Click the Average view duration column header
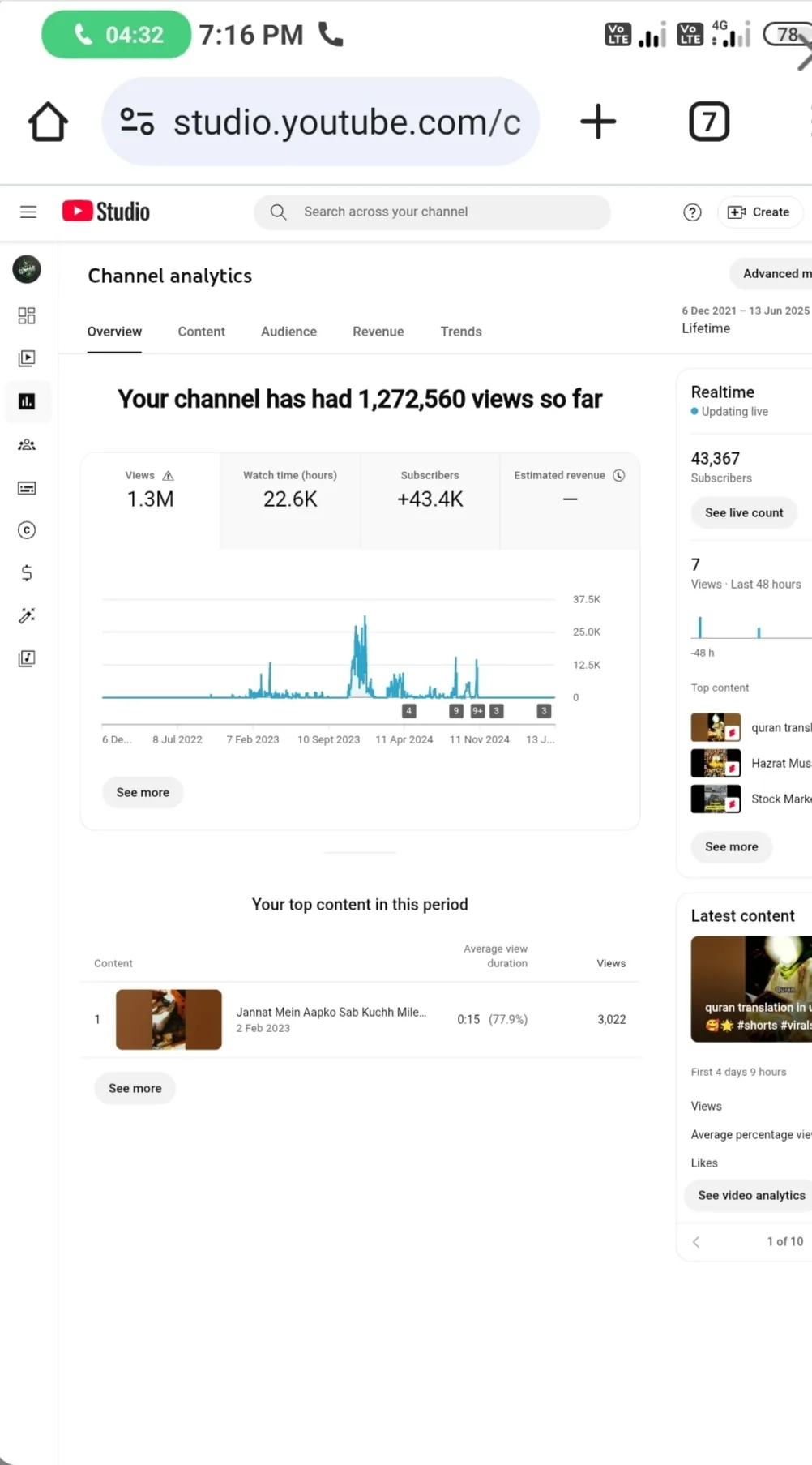 tap(495, 956)
